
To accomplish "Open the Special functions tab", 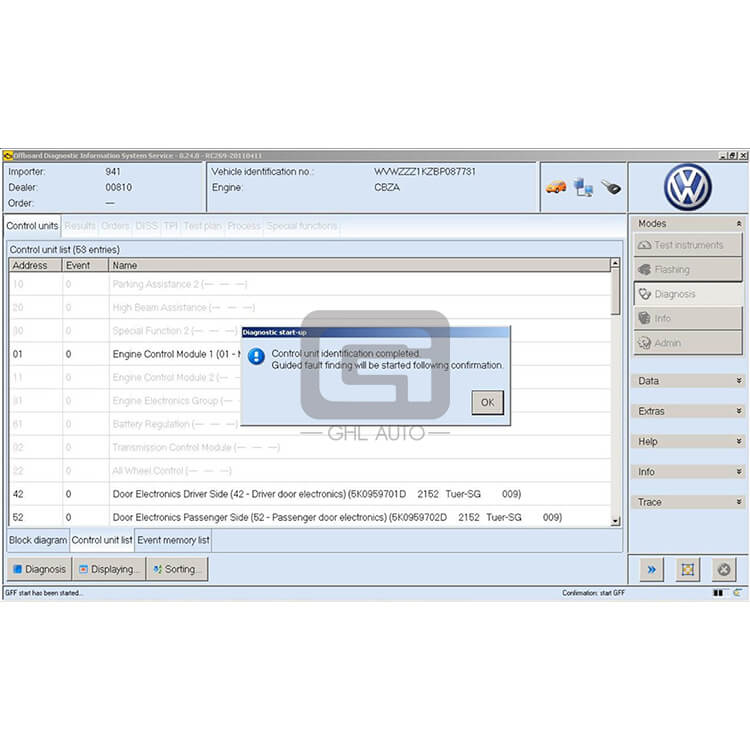I will [302, 226].
